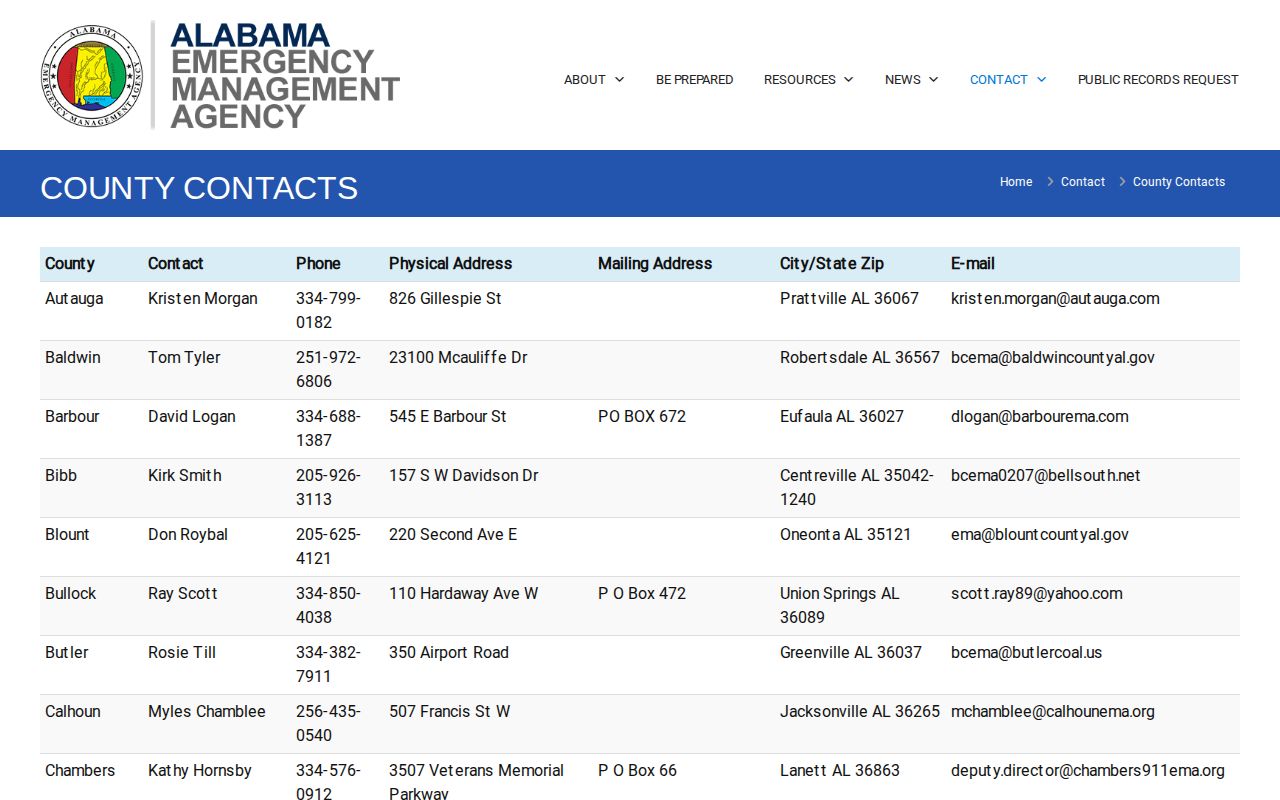
Task: Click email bcema@baldwincountyal.gov
Action: pyautogui.click(x=1053, y=358)
